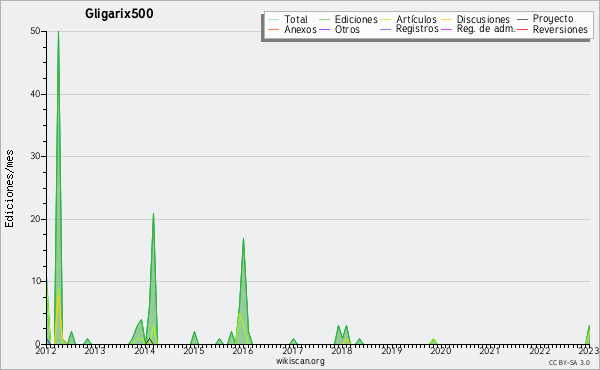The height and width of the screenshot is (370, 600).
Task: Click the Ediciones/mes axis label
Action: click(x=9, y=189)
